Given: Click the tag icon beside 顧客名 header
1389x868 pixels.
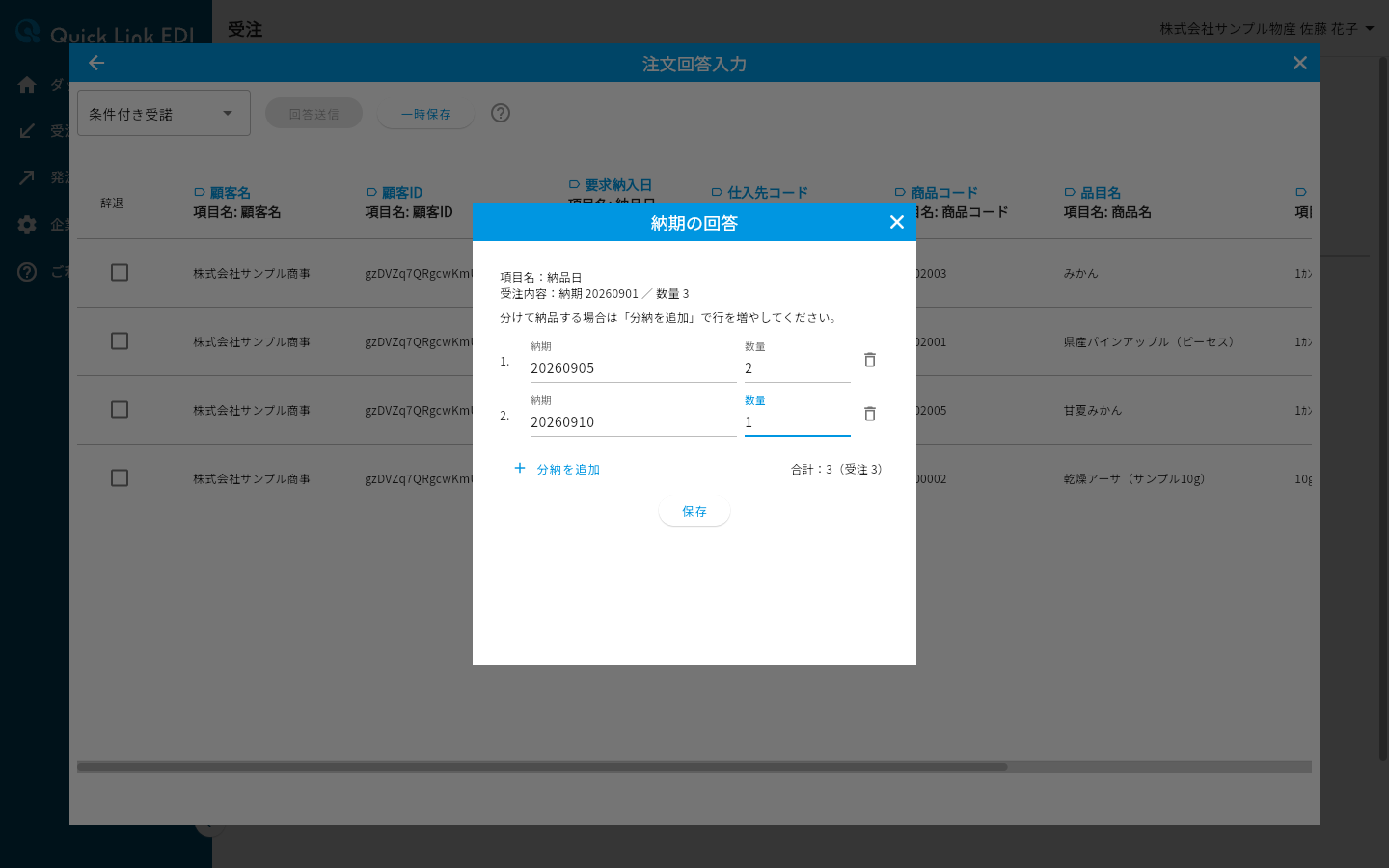Looking at the screenshot, I should pyautogui.click(x=200, y=193).
